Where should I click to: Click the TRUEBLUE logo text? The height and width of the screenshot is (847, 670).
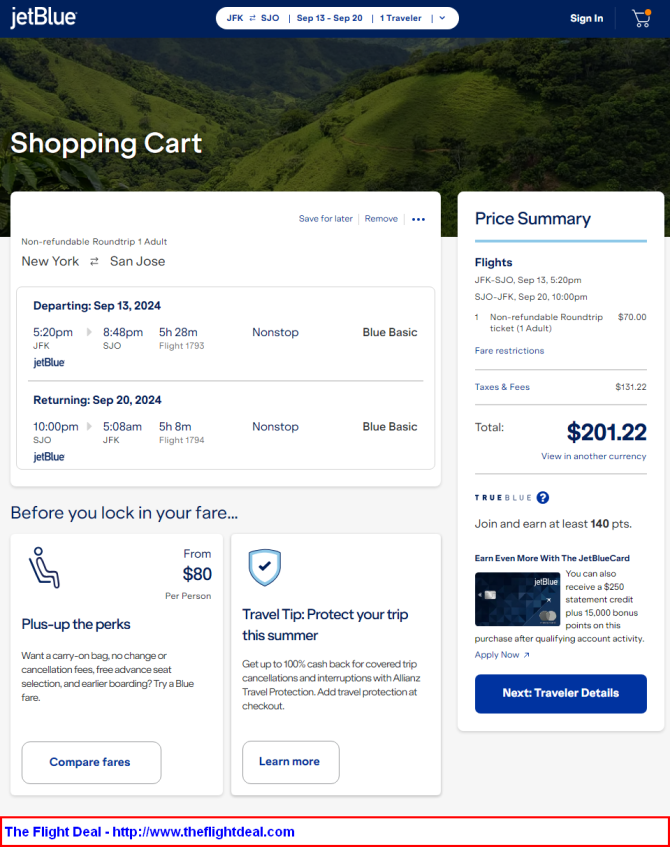point(503,498)
